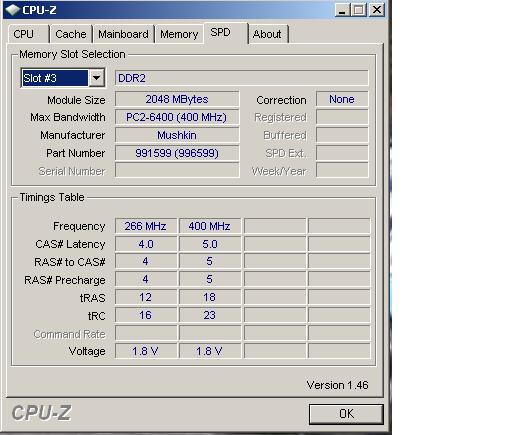This screenshot has width=512, height=435.
Task: Click the Memory Slot Selection heading
Action: (x=72, y=54)
